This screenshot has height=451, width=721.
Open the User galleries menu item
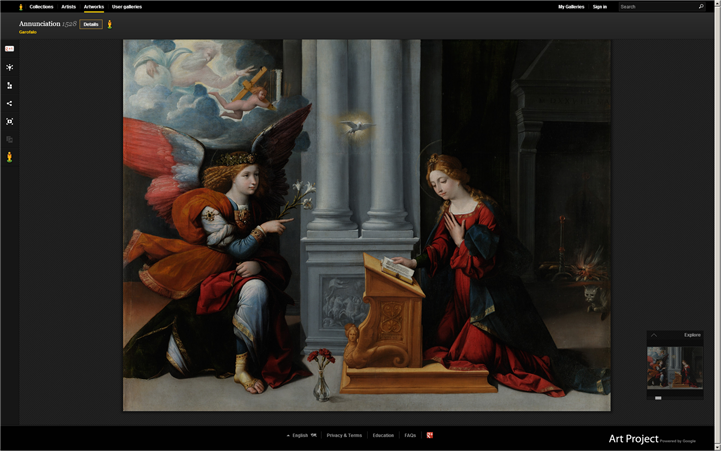pos(127,7)
